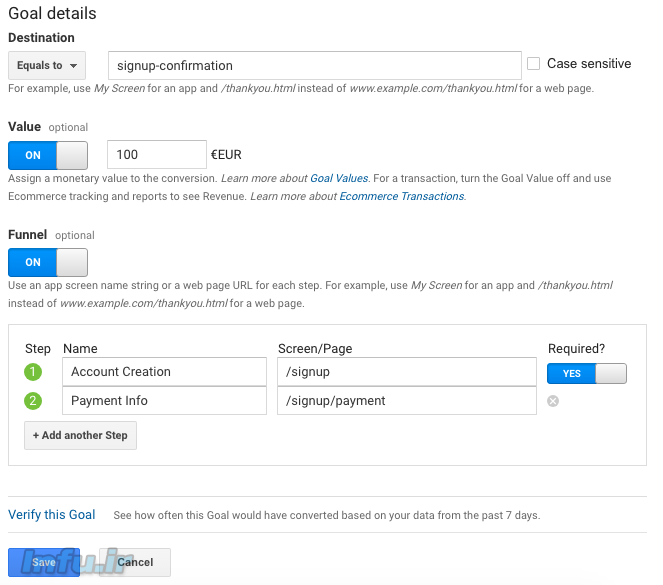Open the Equals to match type dropdown
Viewport: 663px width, 585px height.
point(47,66)
